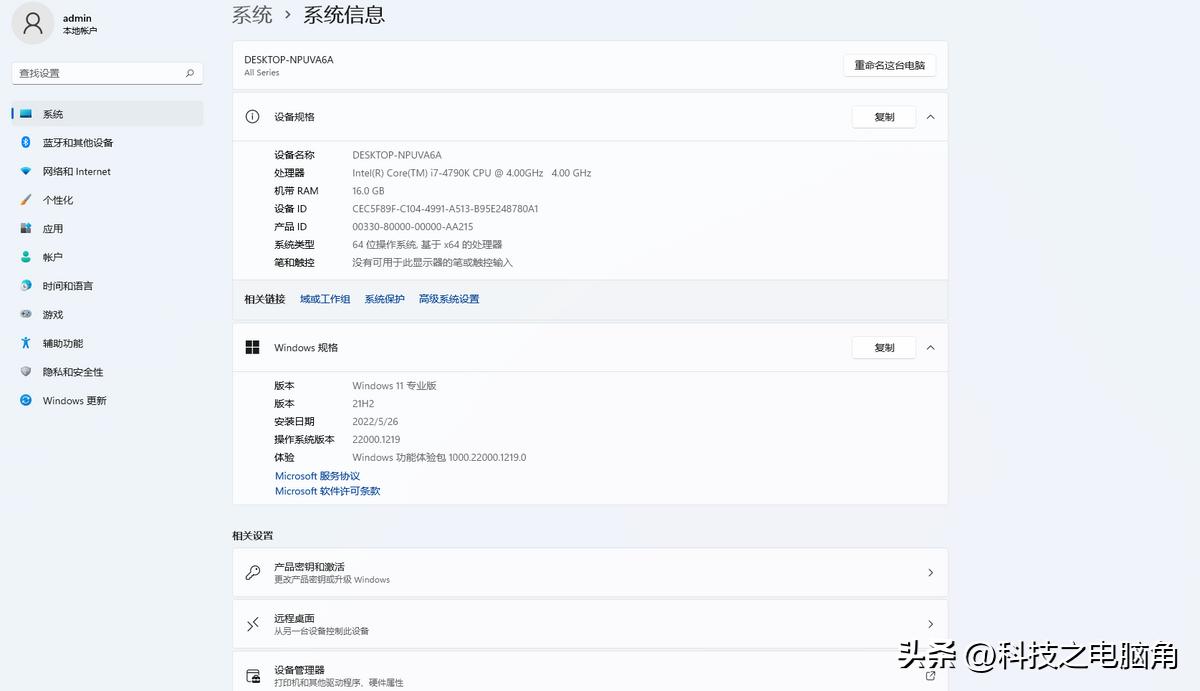
Task: Open the 蓝牙和其他设备 settings icon
Action: [25, 142]
